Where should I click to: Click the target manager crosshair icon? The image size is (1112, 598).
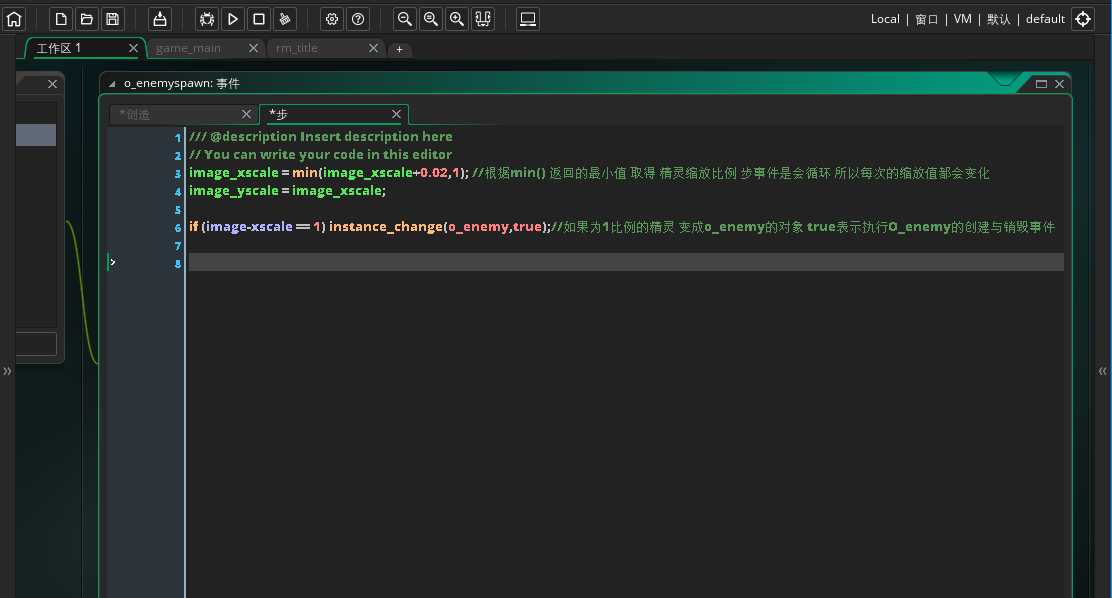[x=1083, y=19]
